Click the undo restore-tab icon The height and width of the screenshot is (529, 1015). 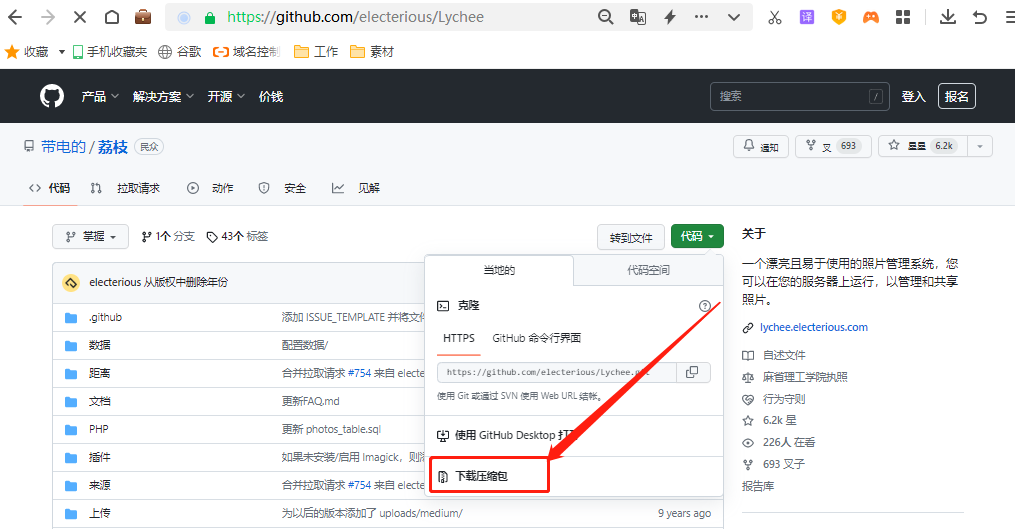(x=980, y=17)
